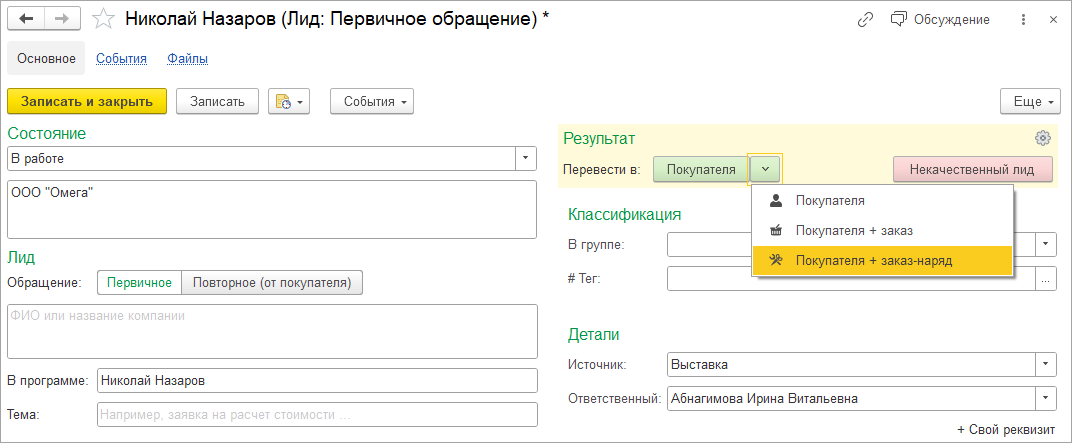The width and height of the screenshot is (1072, 443).
Task: Open the Обсуждение discussion panel
Action: click(x=941, y=19)
